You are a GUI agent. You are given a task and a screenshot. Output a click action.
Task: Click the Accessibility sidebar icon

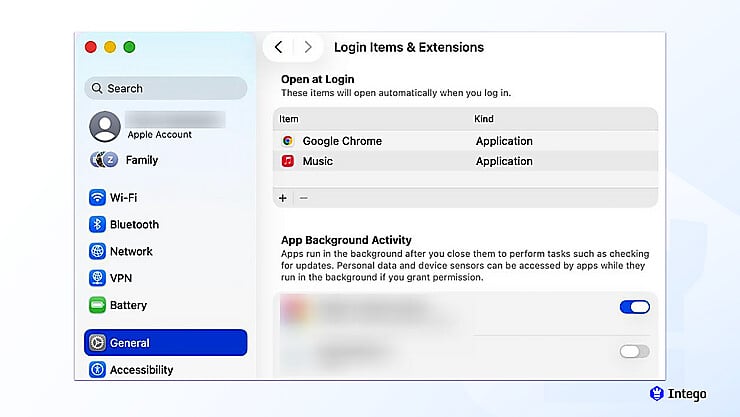[x=97, y=369]
